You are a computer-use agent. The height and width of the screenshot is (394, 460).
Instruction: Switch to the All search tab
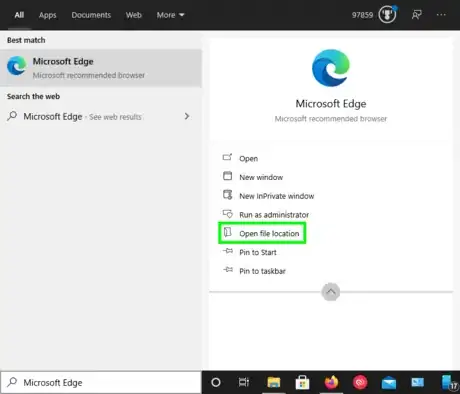19,15
